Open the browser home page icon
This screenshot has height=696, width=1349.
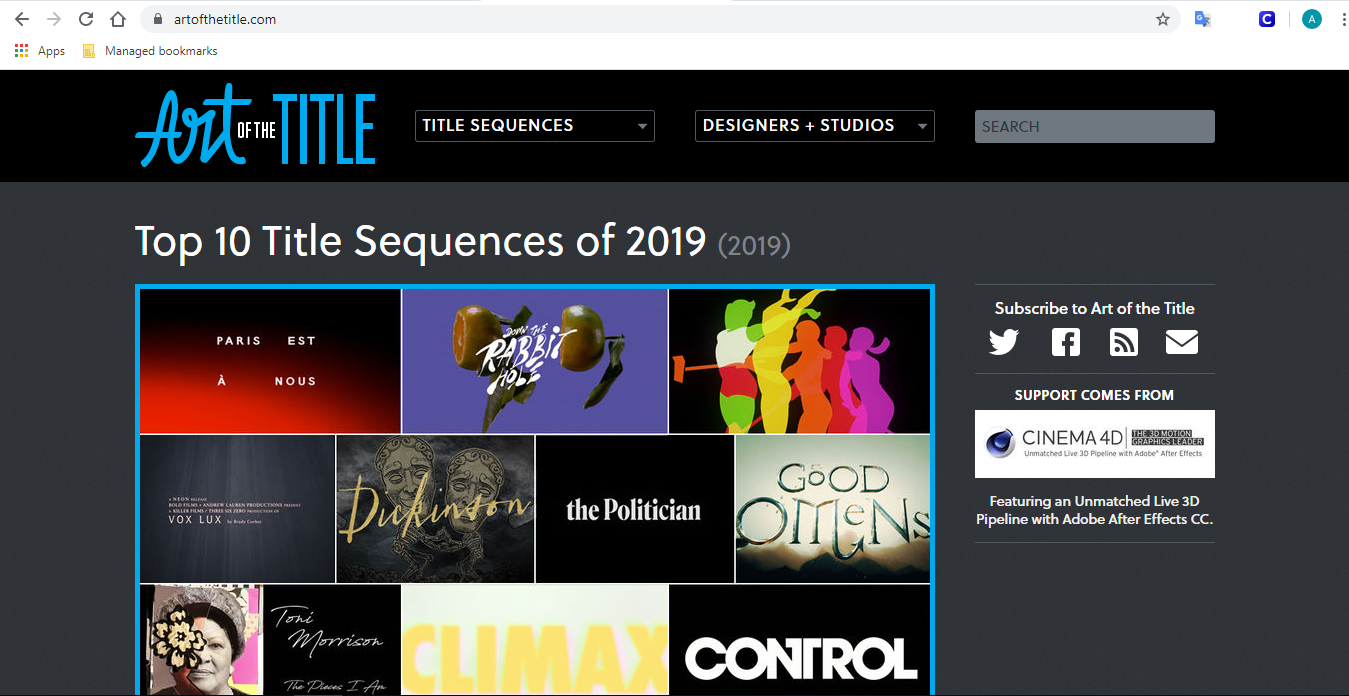pos(118,19)
